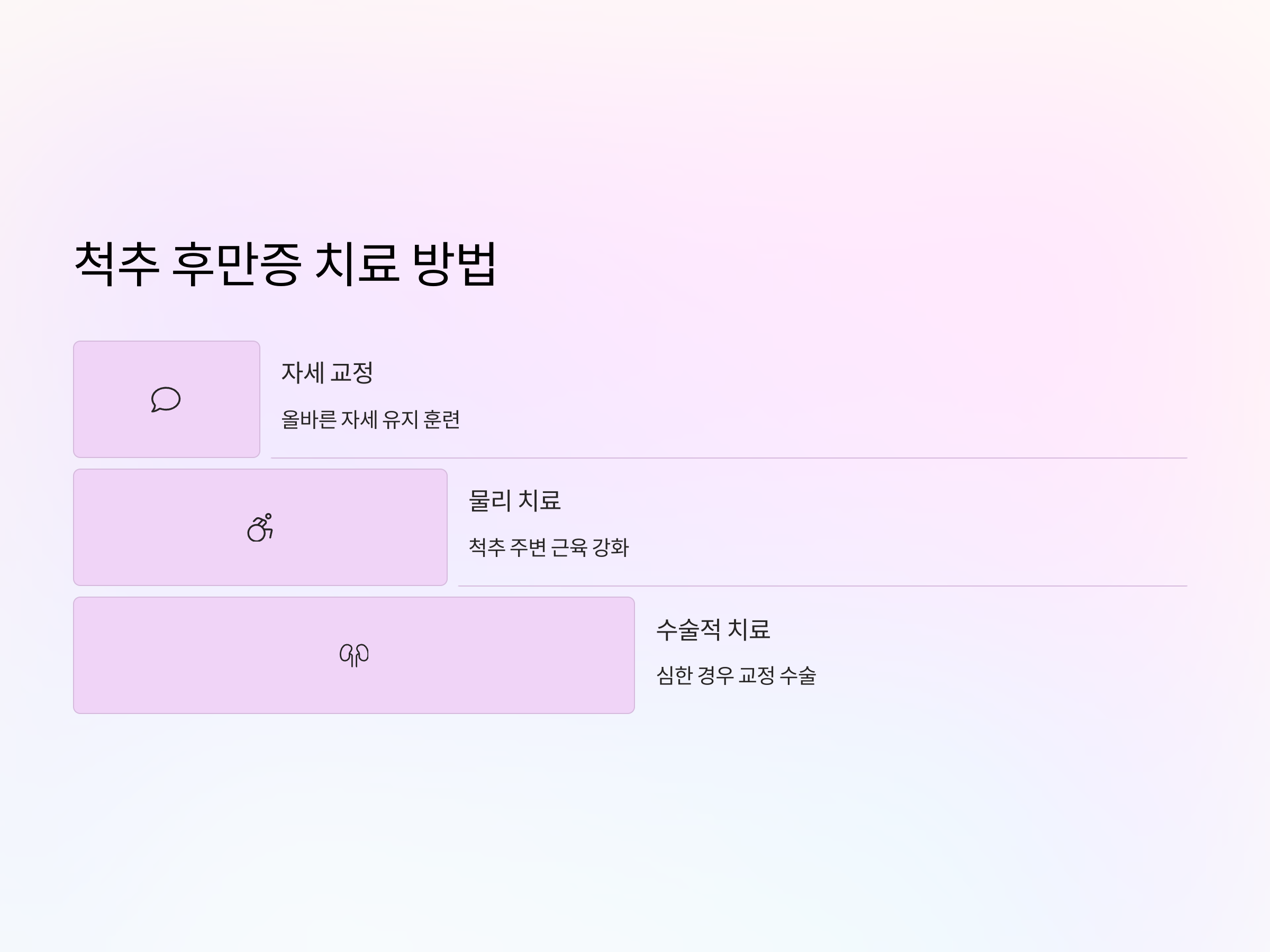Image resolution: width=1270 pixels, height=952 pixels.
Task: Click the word '후만증' in the slide title
Action: 236,264
